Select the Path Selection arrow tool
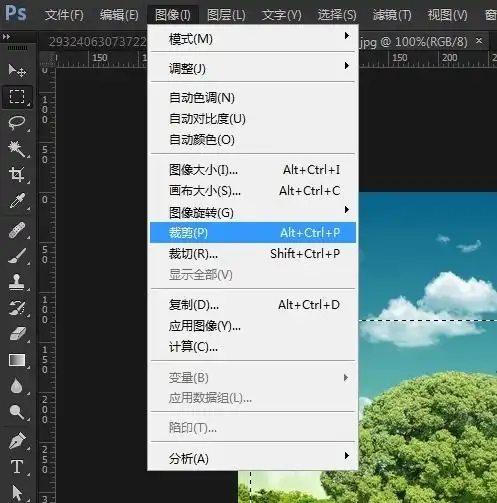Screen dimensions: 497x503 17,493
